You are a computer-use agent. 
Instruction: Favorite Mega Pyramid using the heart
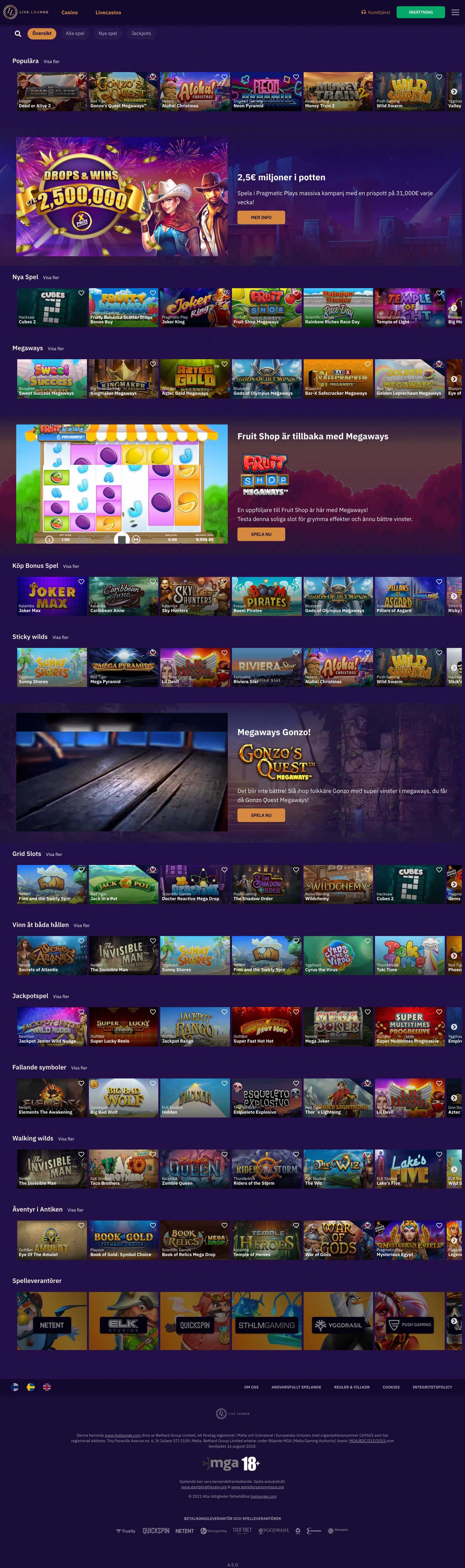(x=153, y=653)
